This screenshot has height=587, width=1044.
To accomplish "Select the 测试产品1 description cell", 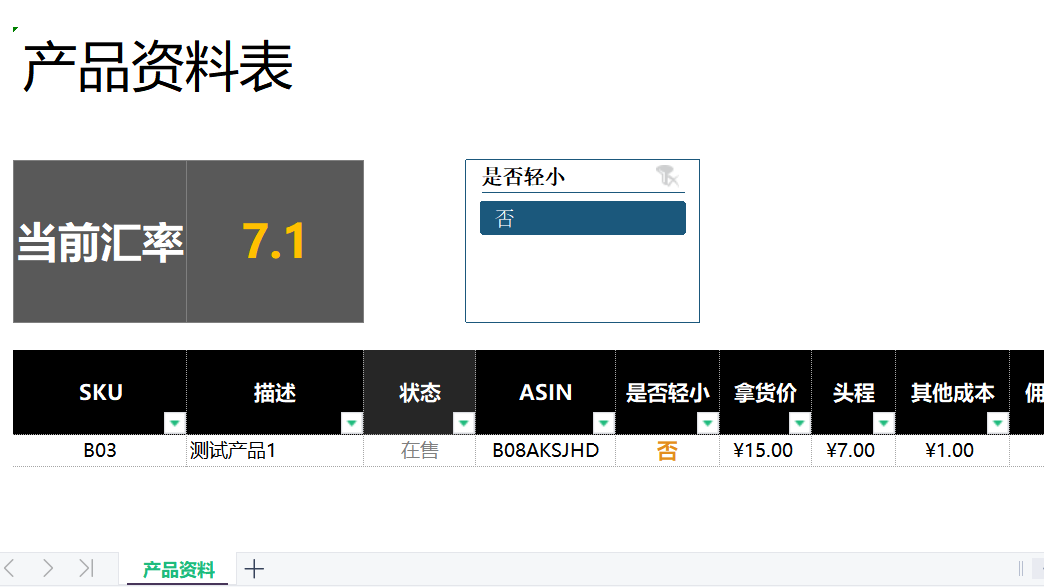I will click(275, 451).
